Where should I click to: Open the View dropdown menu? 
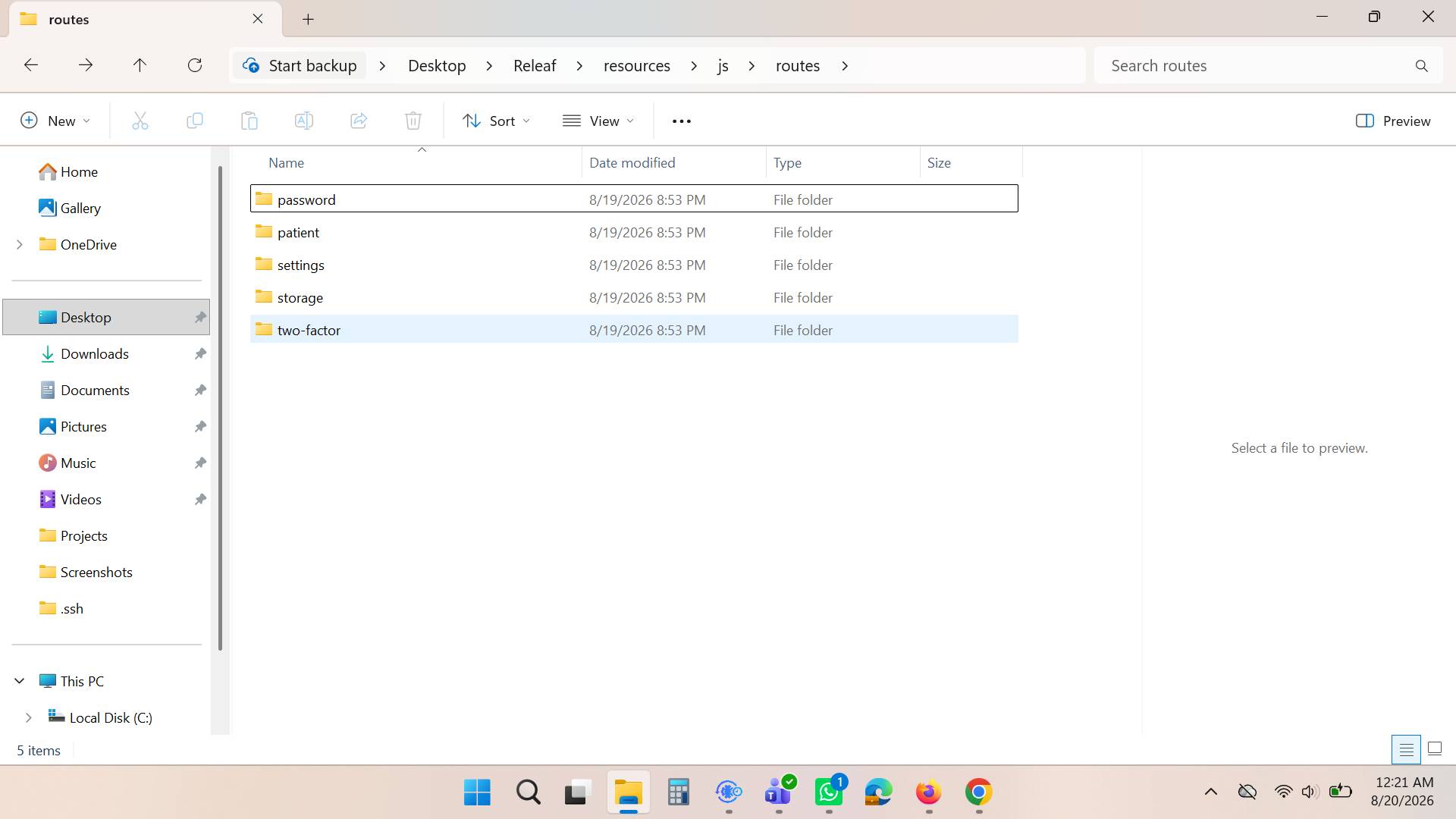(x=598, y=121)
